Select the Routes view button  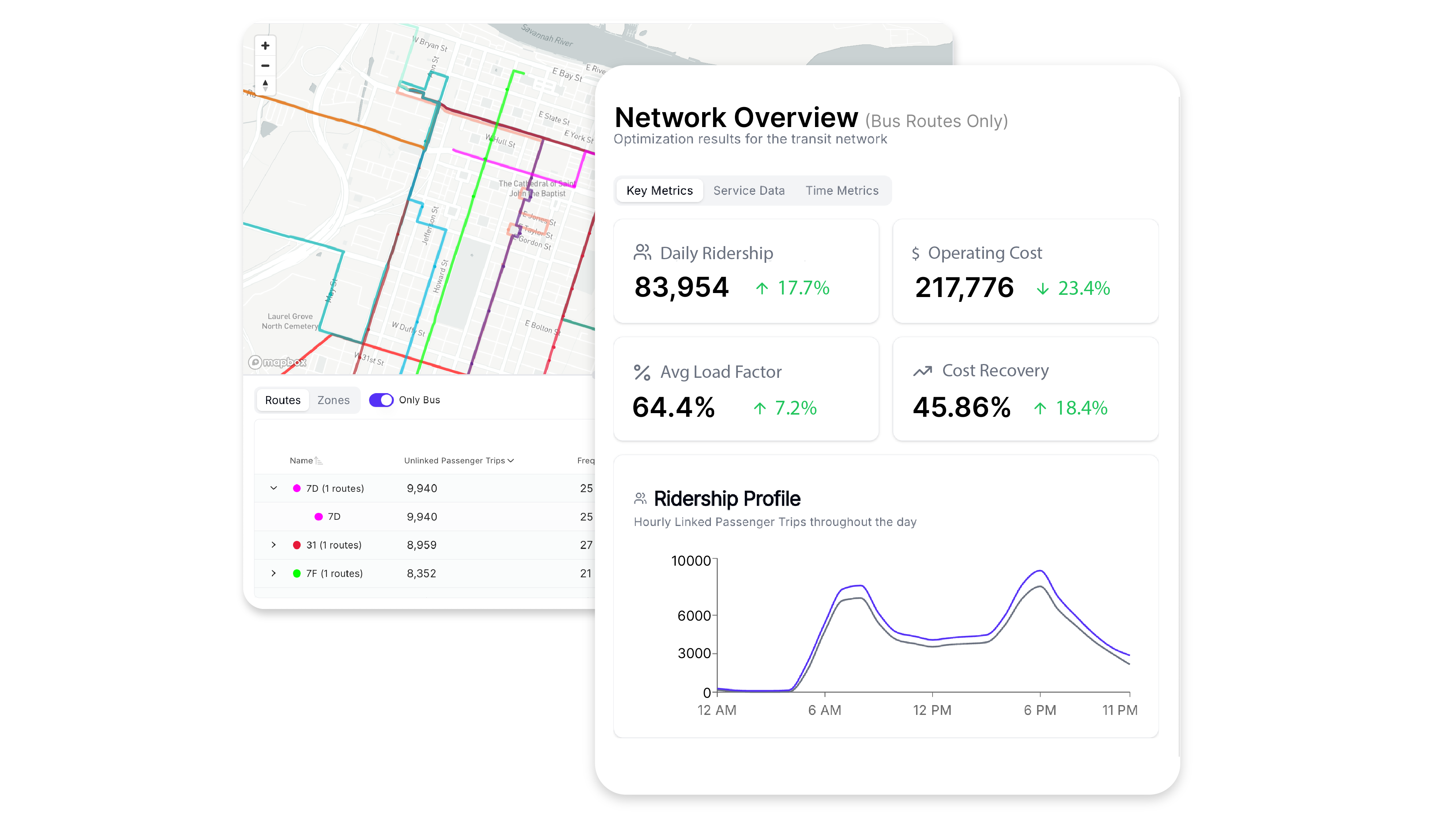coord(282,400)
